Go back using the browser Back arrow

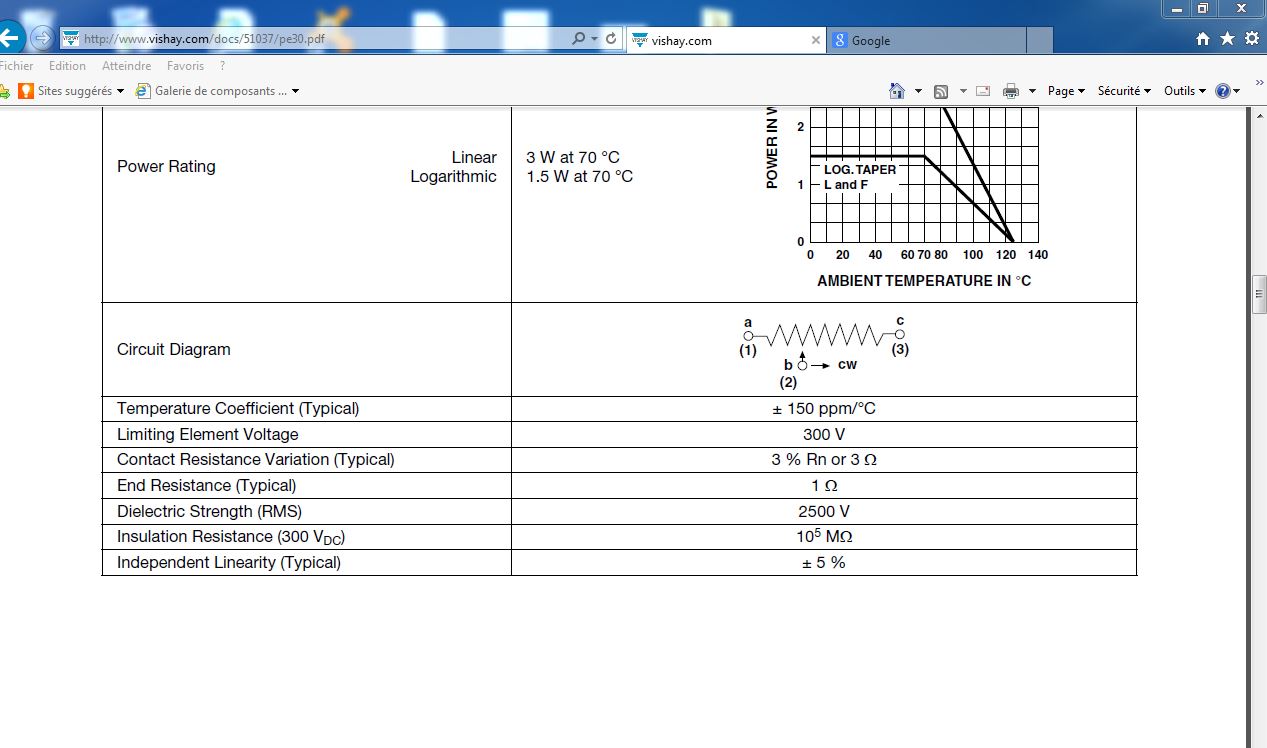(9, 39)
